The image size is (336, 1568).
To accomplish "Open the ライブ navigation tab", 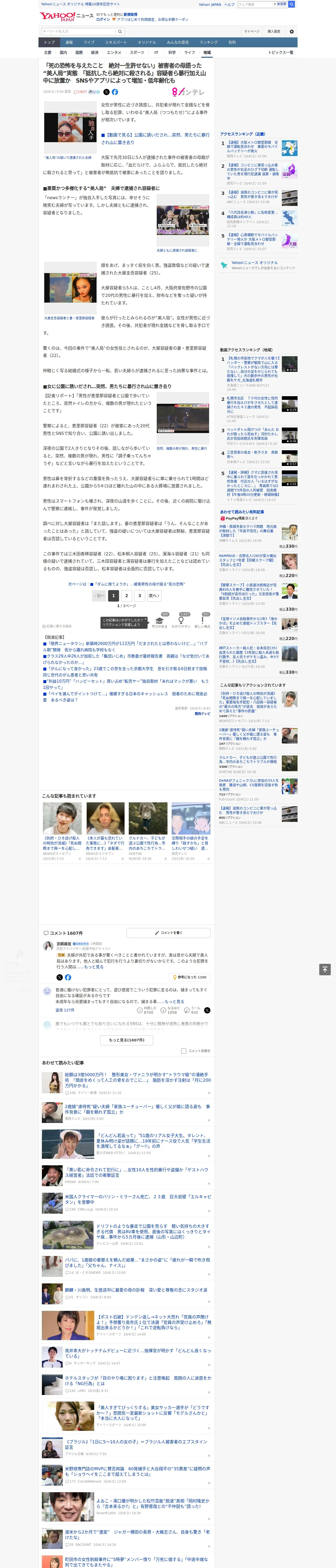I will click(x=89, y=42).
